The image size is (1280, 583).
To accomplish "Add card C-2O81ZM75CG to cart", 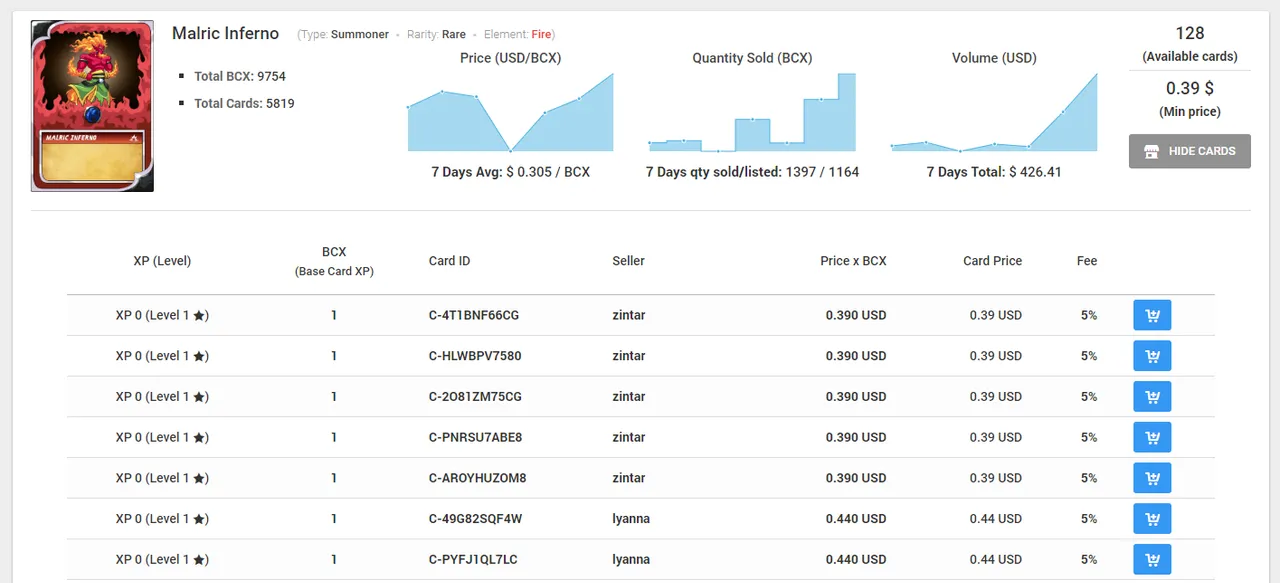I will pyautogui.click(x=1152, y=397).
